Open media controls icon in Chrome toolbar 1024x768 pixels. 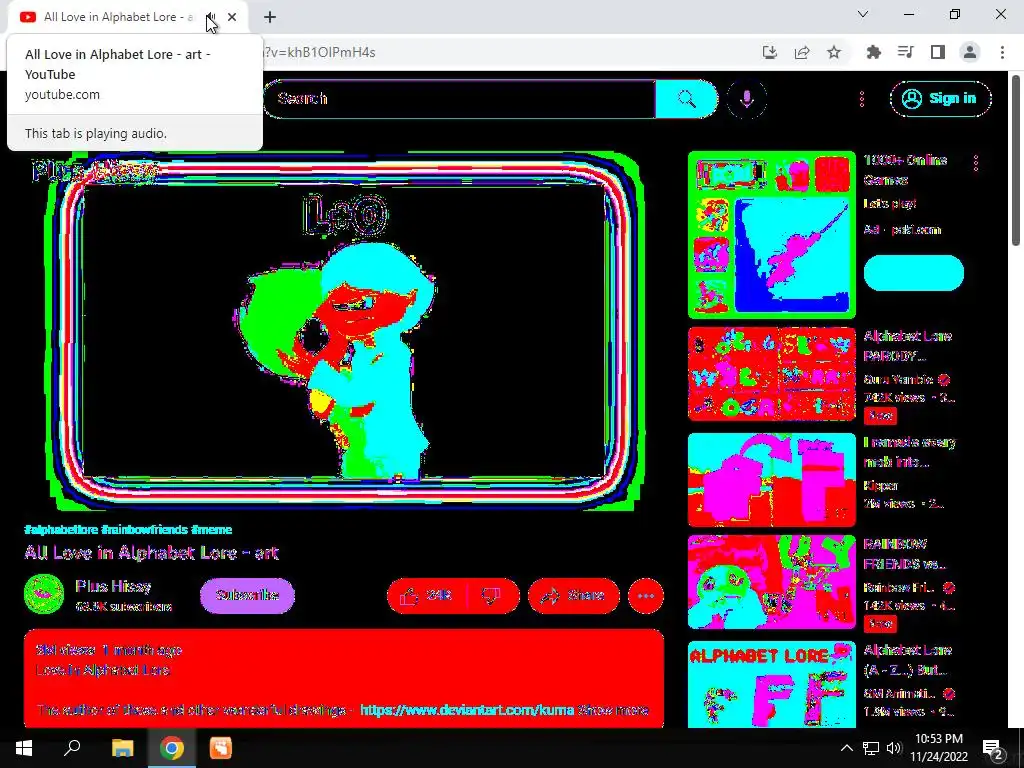click(905, 52)
